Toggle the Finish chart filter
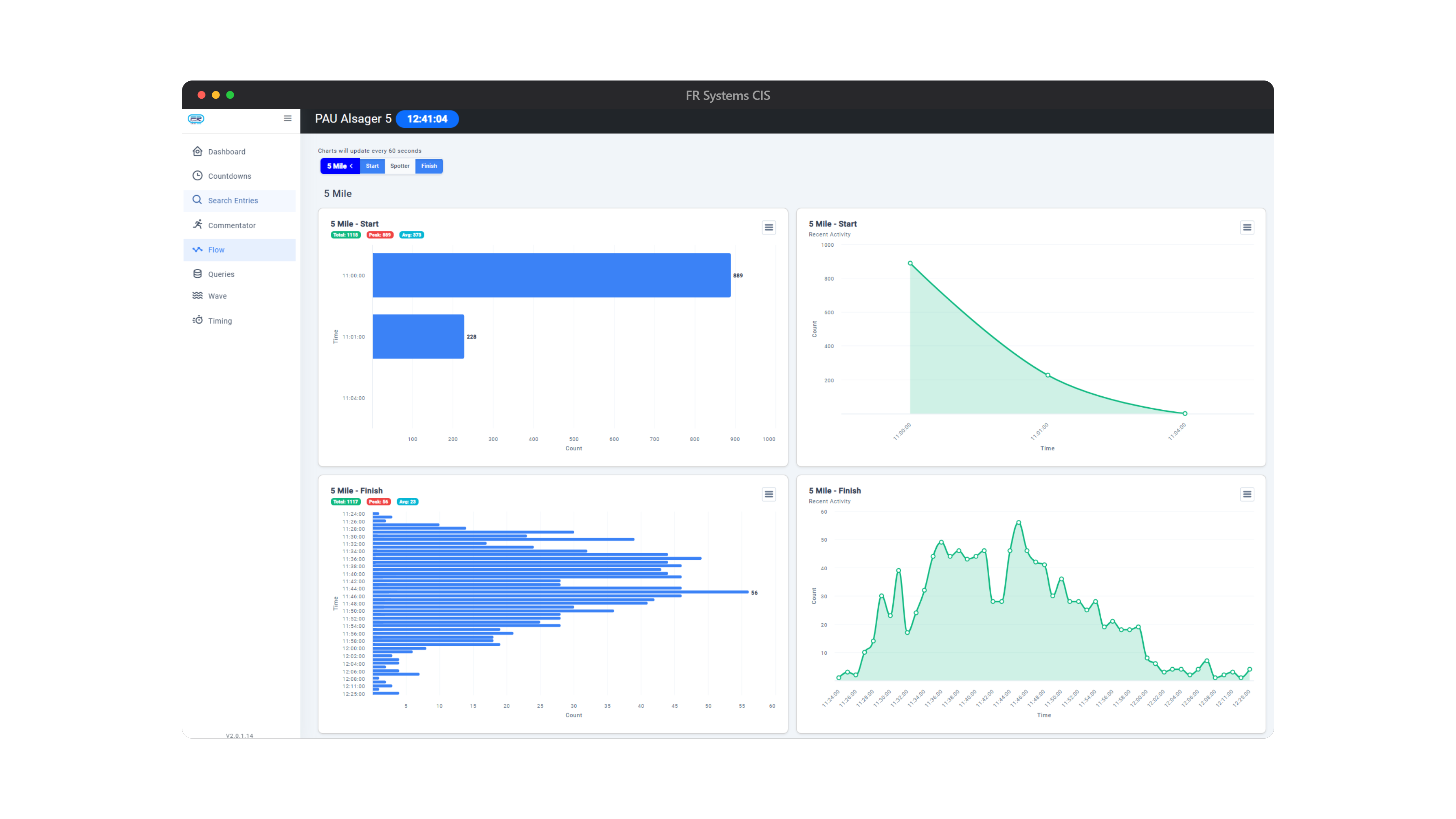The image size is (1456, 819). [429, 165]
